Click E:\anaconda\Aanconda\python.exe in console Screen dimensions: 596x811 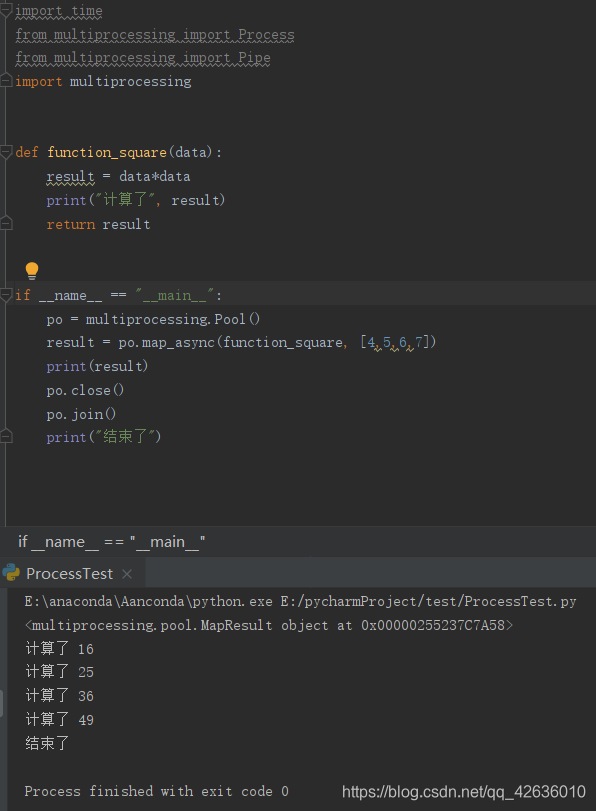point(148,602)
